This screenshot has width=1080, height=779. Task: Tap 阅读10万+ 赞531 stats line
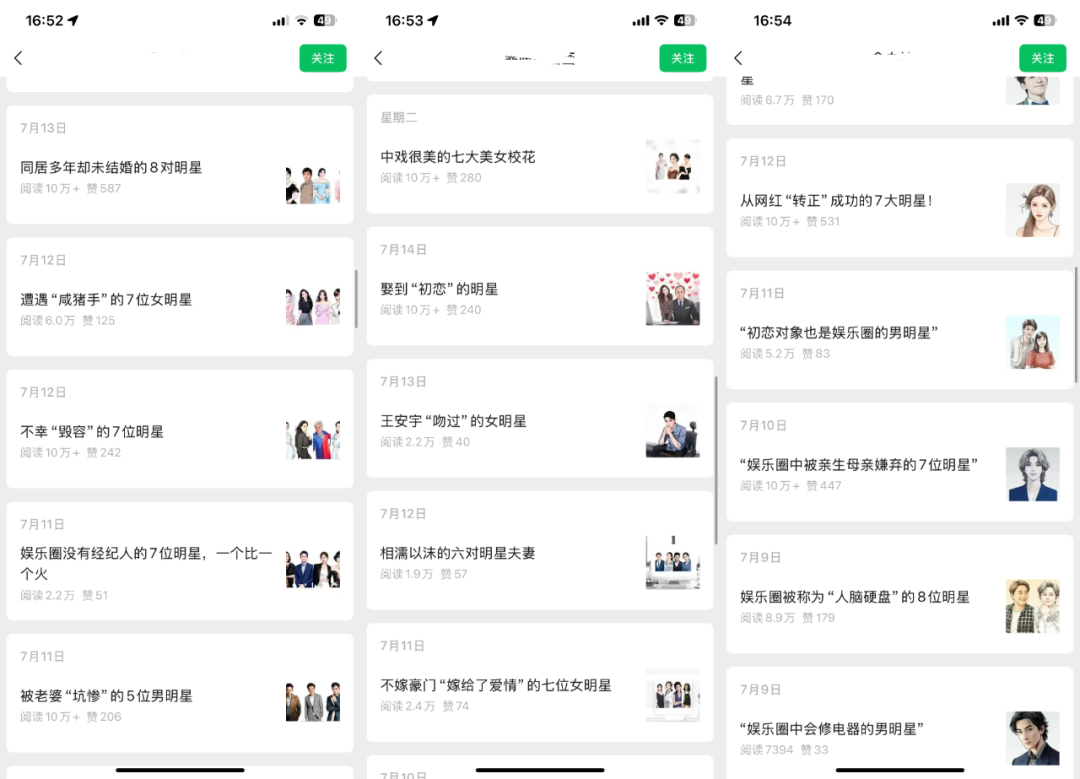point(790,221)
